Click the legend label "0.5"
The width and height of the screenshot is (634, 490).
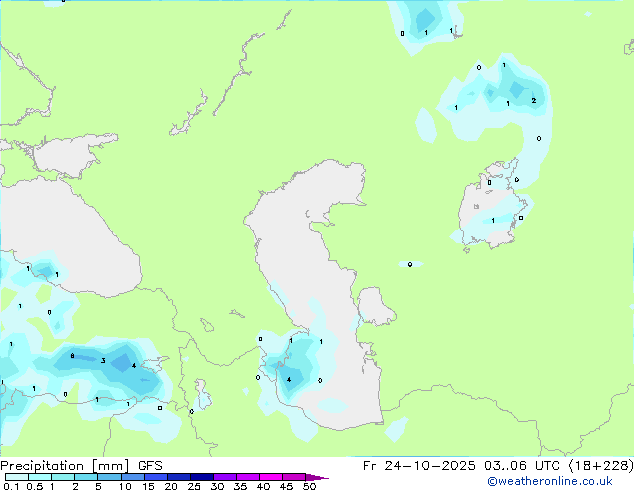(35, 486)
